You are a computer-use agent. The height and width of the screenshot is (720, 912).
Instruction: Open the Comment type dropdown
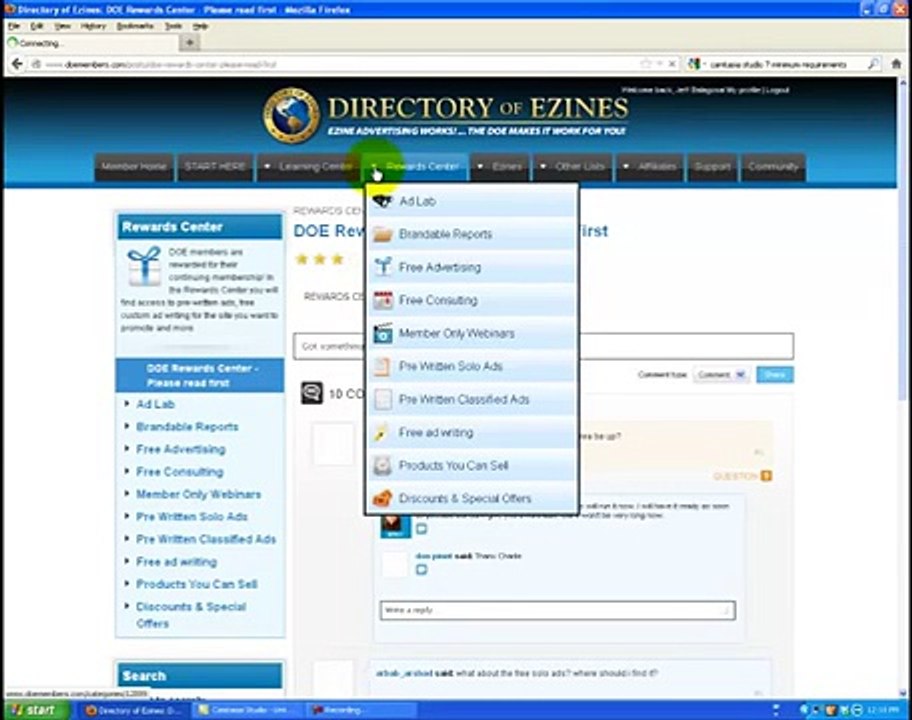click(721, 375)
